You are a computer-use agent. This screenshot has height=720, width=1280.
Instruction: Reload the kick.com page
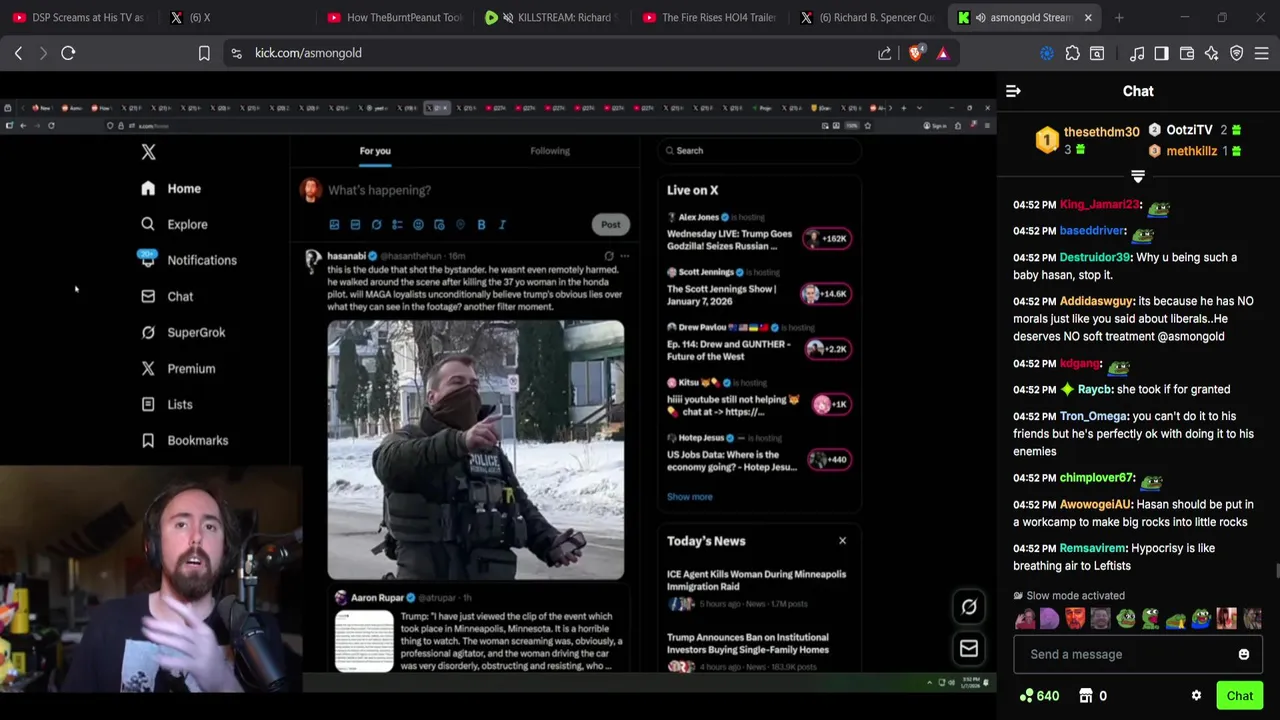(68, 53)
